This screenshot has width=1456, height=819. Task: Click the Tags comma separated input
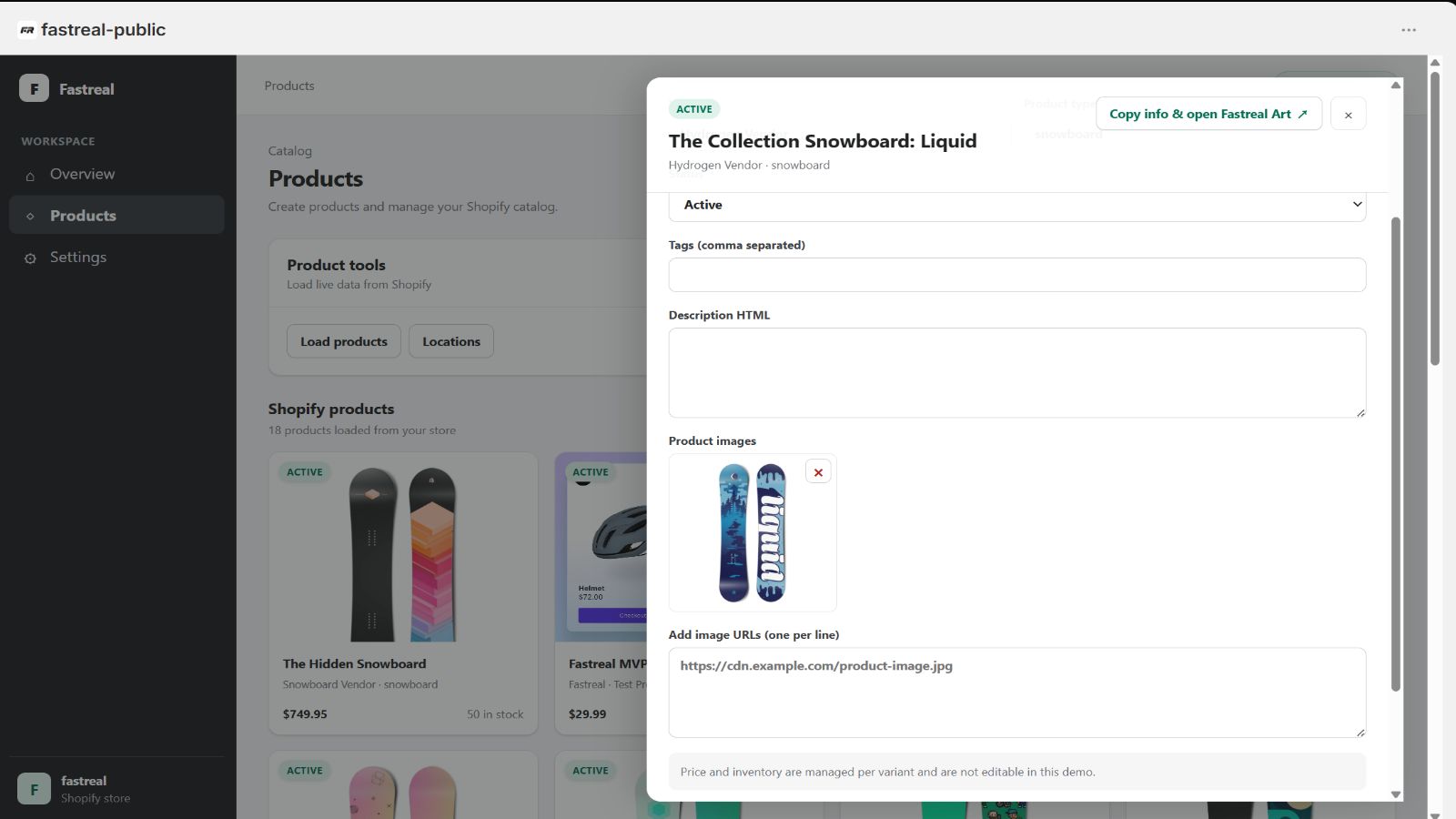[1016, 275]
